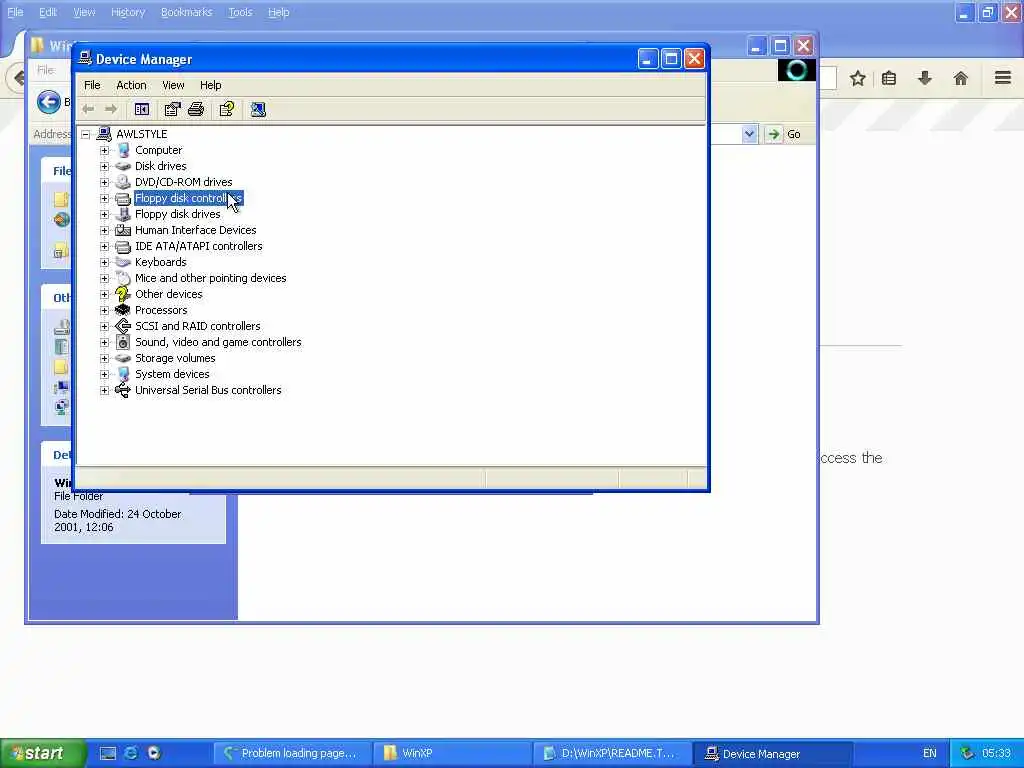Screen dimensions: 1024x768
Task: Expand the Disk drives node
Action: click(104, 167)
